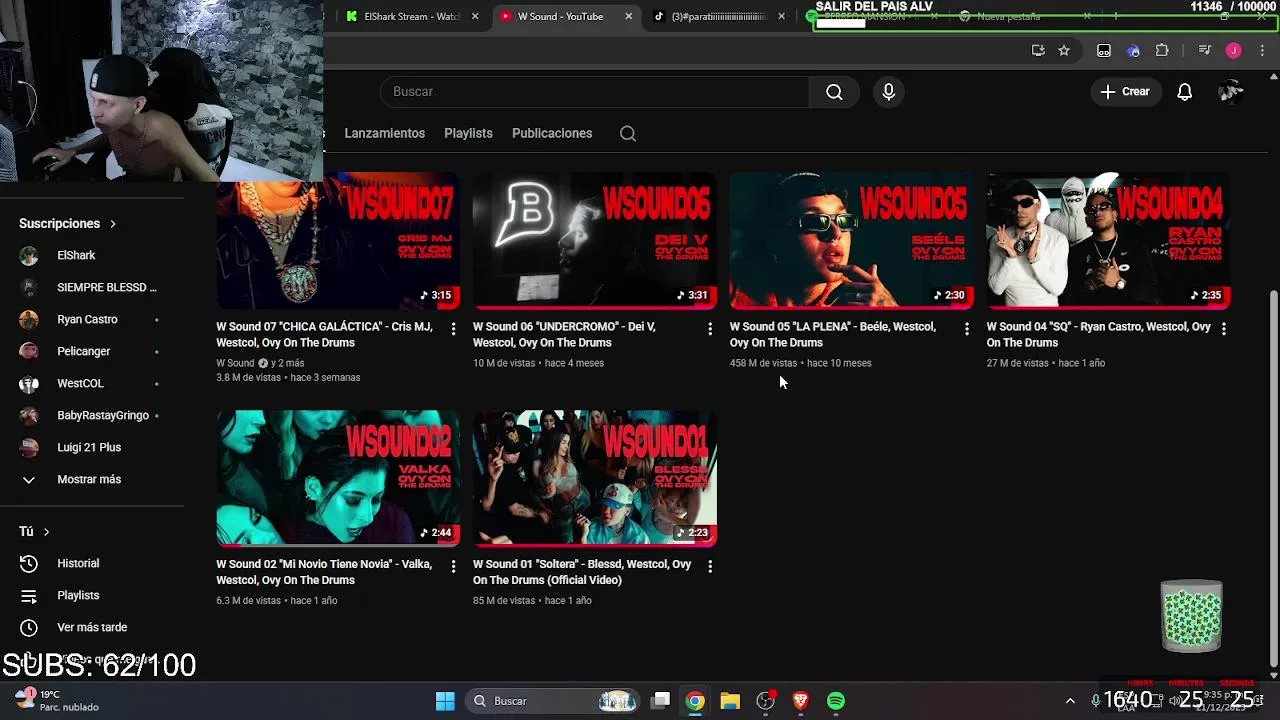
Task: Open the browser extensions puzzle icon
Action: [1162, 51]
